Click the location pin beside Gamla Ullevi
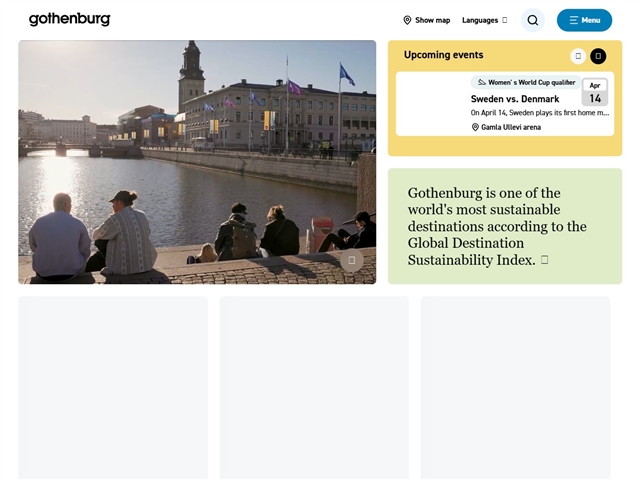This screenshot has width=640, height=480. click(475, 127)
